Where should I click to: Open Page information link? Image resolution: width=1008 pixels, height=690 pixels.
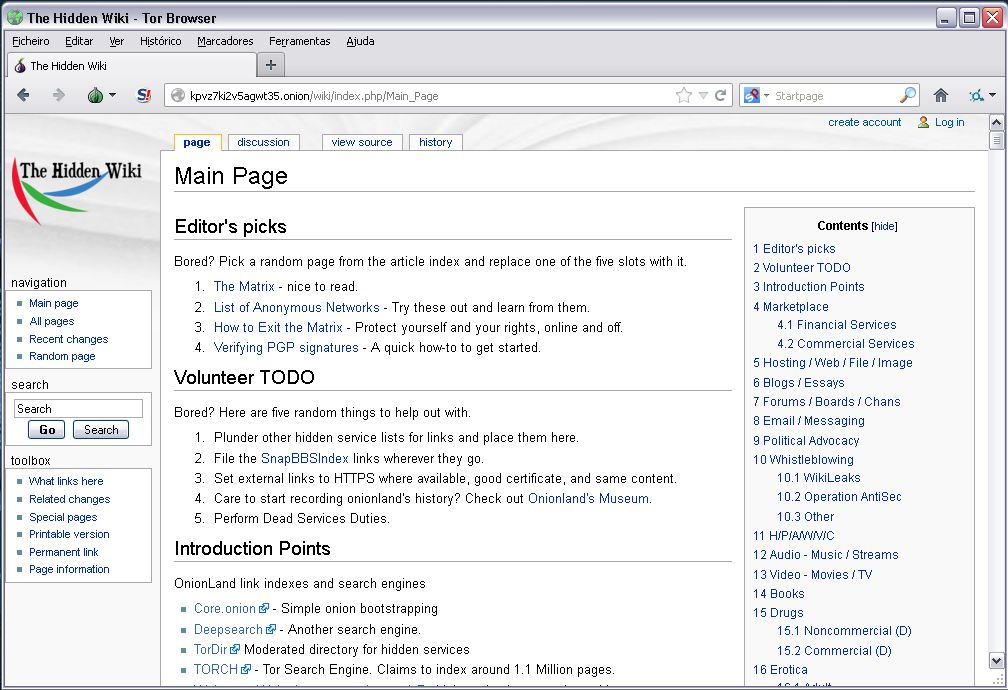click(69, 569)
